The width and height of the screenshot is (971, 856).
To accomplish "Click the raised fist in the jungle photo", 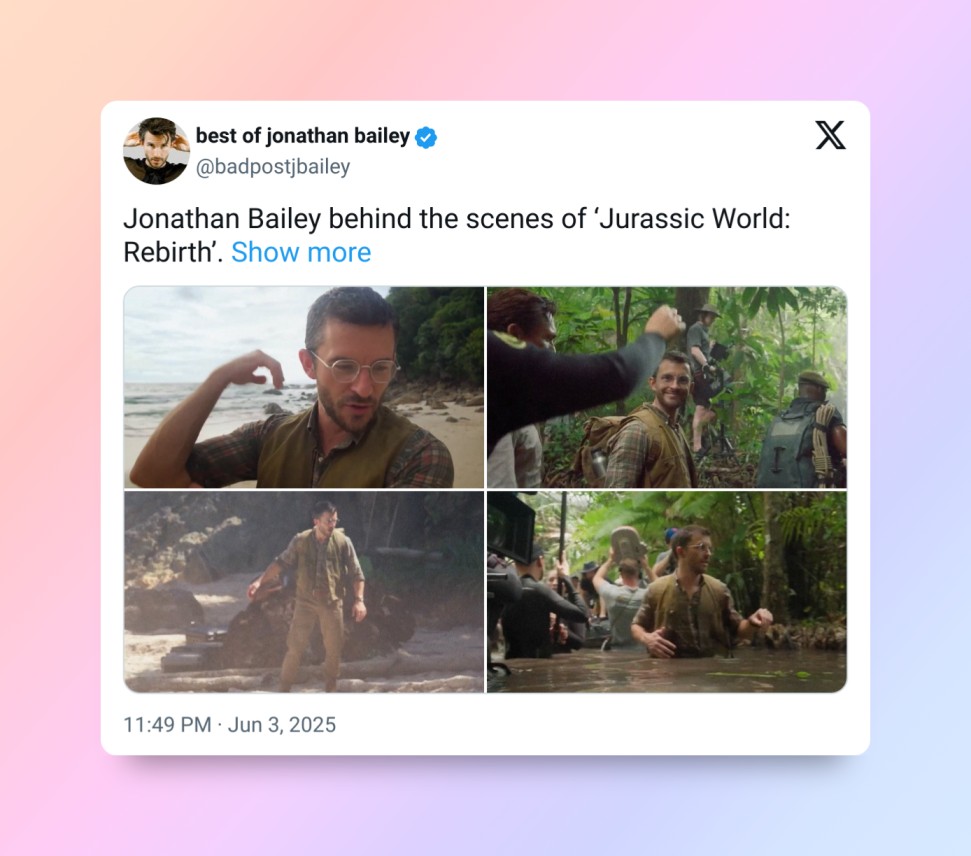I will coord(664,323).
